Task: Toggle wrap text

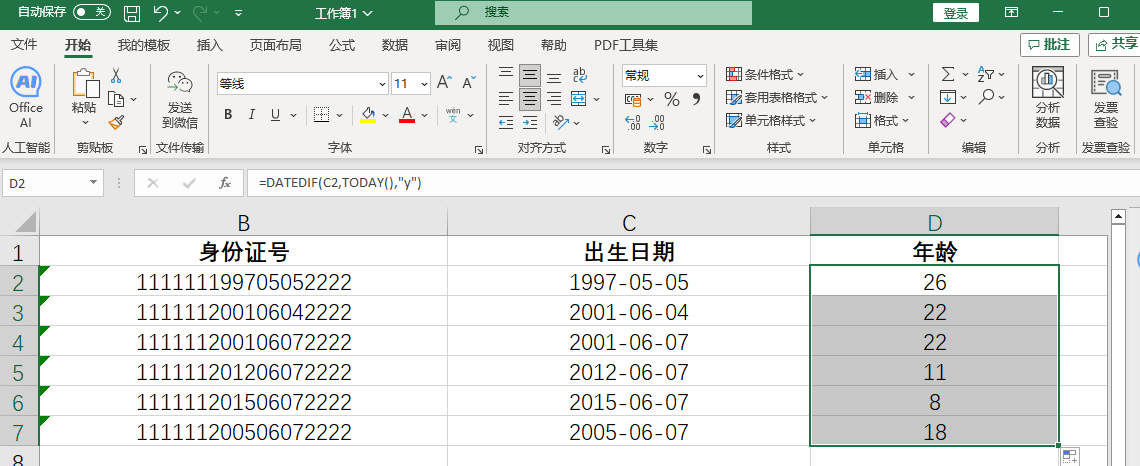Action: click(579, 75)
